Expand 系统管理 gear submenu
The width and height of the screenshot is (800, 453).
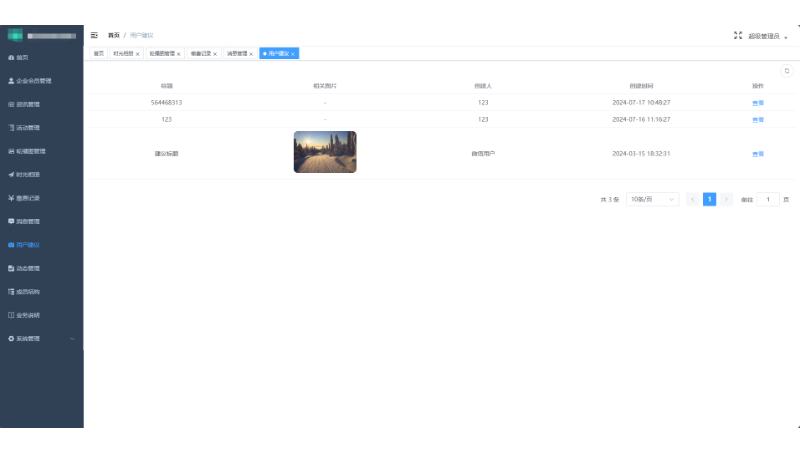42,339
